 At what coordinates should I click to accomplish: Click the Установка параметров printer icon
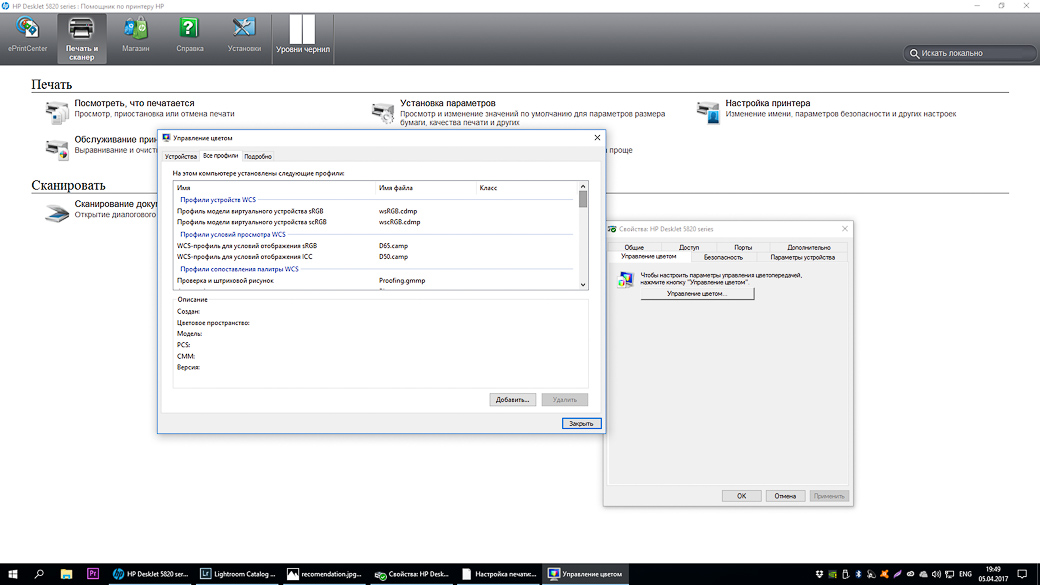pos(383,112)
